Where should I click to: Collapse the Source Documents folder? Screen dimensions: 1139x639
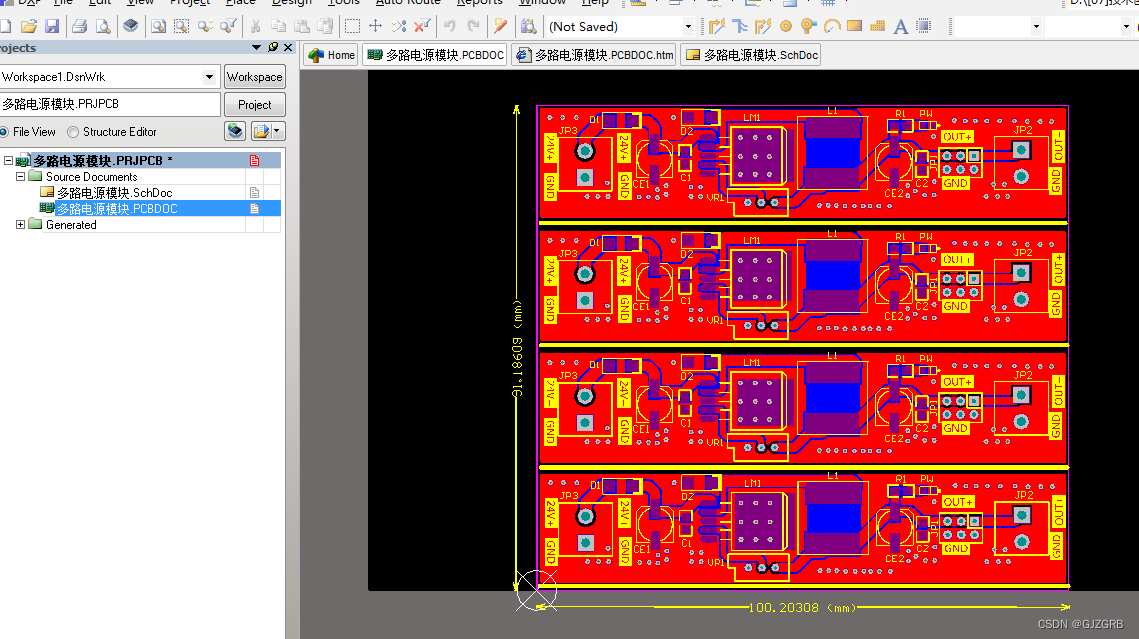20,176
